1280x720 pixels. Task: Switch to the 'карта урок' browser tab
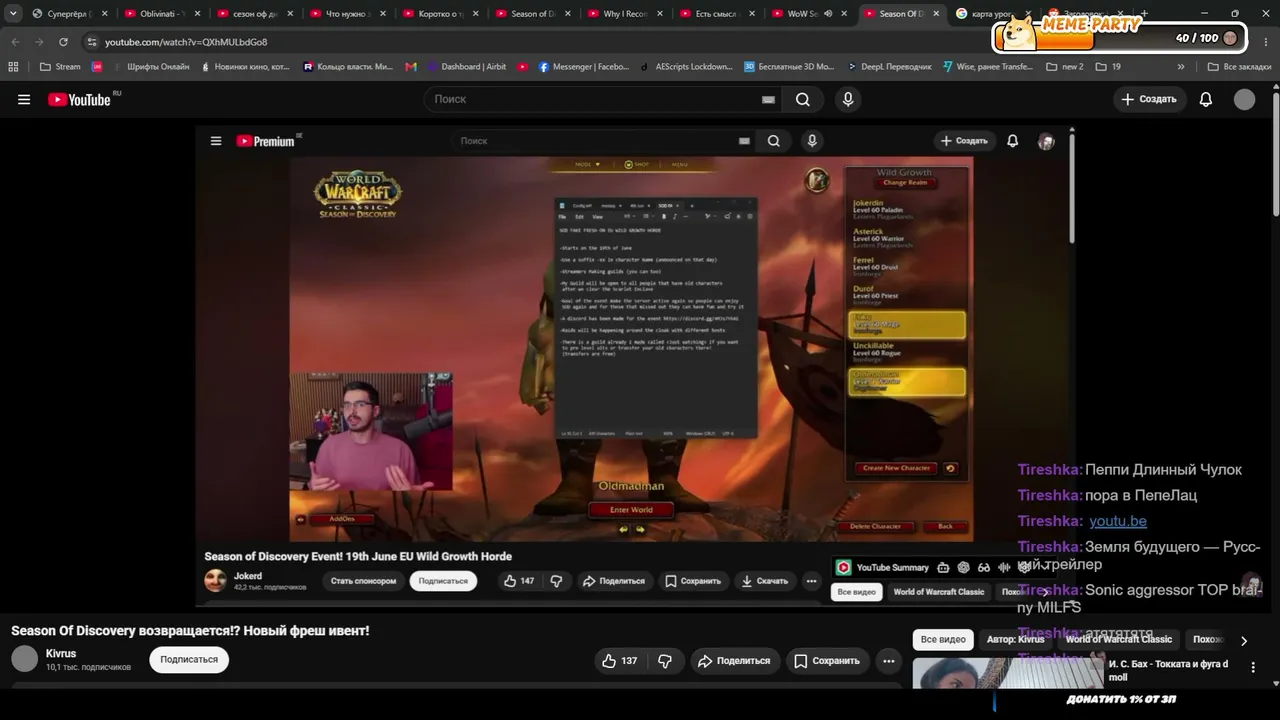coord(990,14)
